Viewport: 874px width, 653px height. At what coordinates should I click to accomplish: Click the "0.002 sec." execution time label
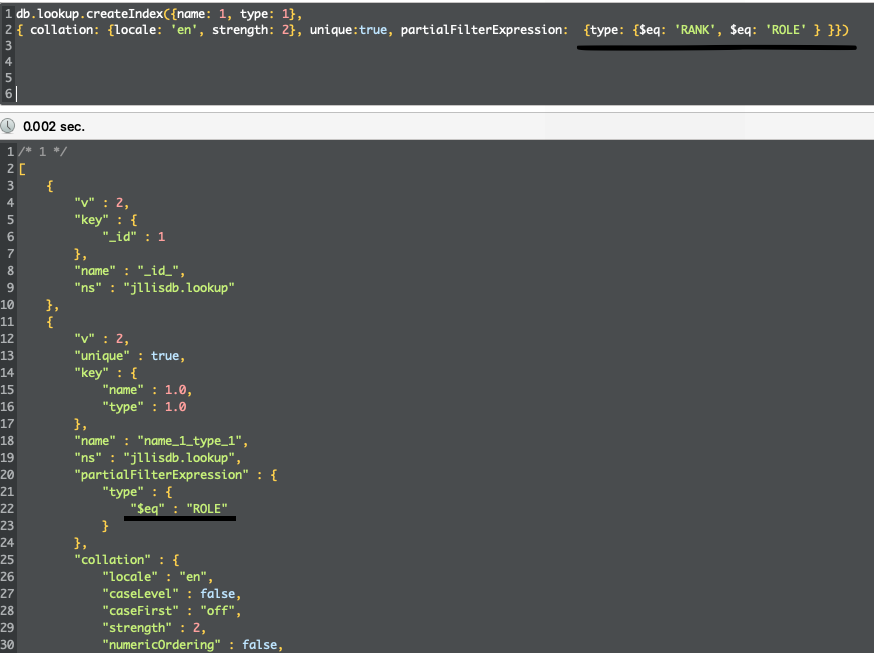(54, 127)
